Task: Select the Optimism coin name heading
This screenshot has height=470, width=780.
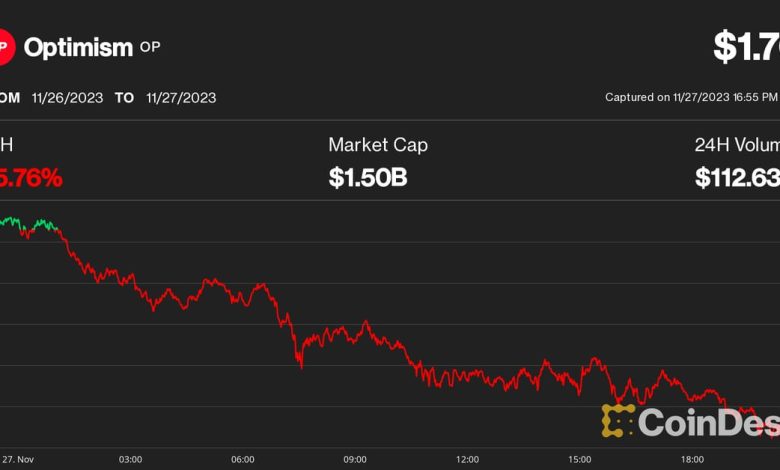Action: [x=78, y=47]
